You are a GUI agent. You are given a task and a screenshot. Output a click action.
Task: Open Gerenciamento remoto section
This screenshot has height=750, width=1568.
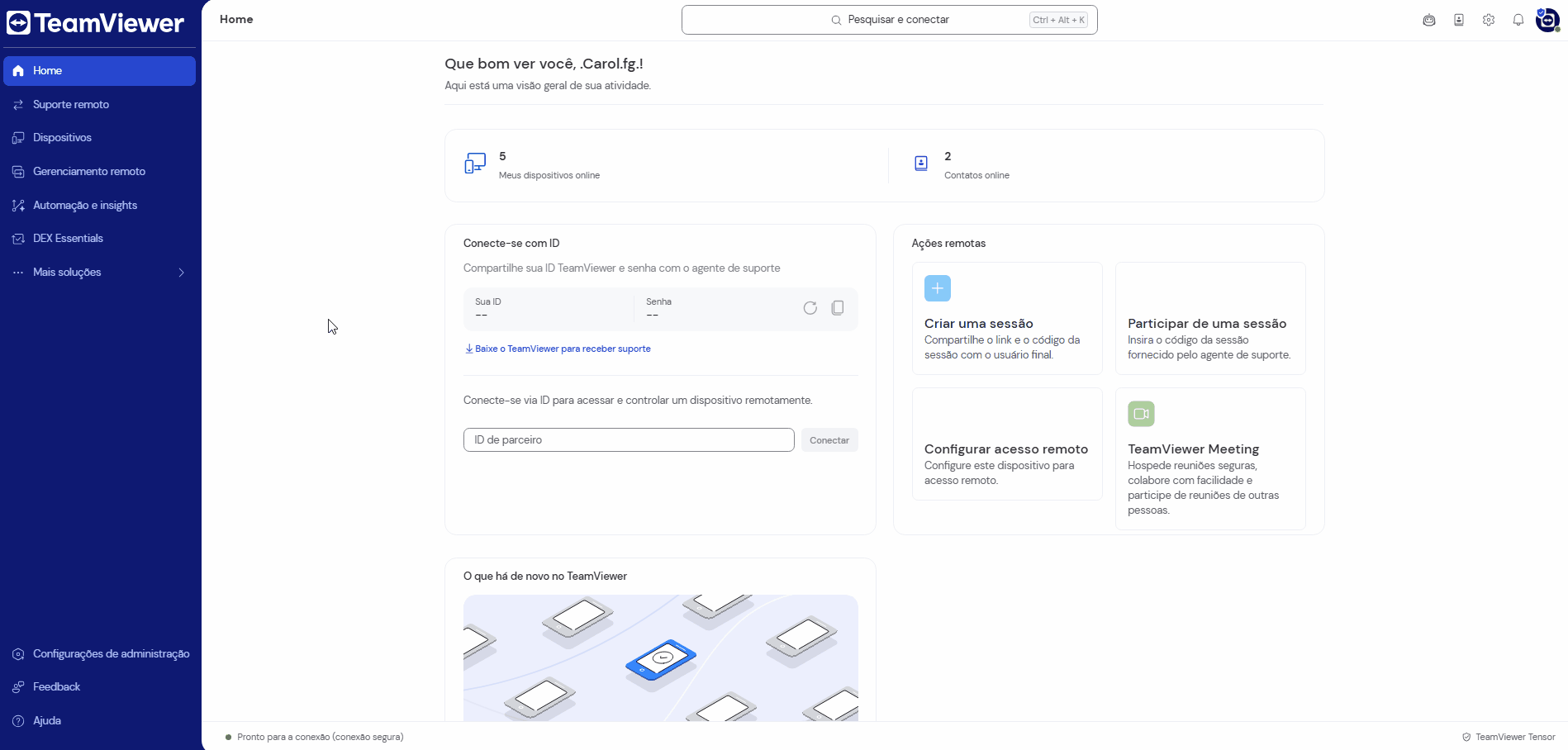pyautogui.click(x=99, y=172)
